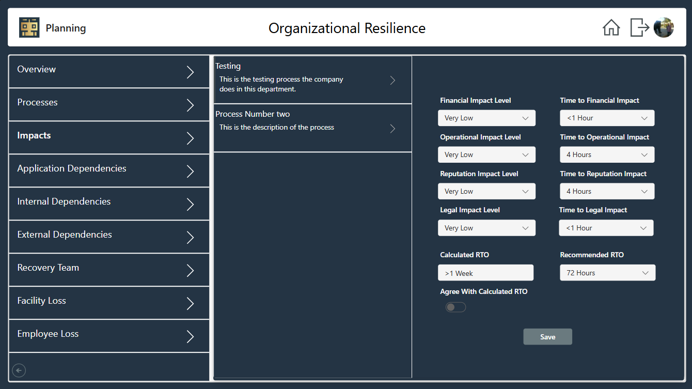
Task: Click the Calculated RTO label
Action: pyautogui.click(x=464, y=255)
